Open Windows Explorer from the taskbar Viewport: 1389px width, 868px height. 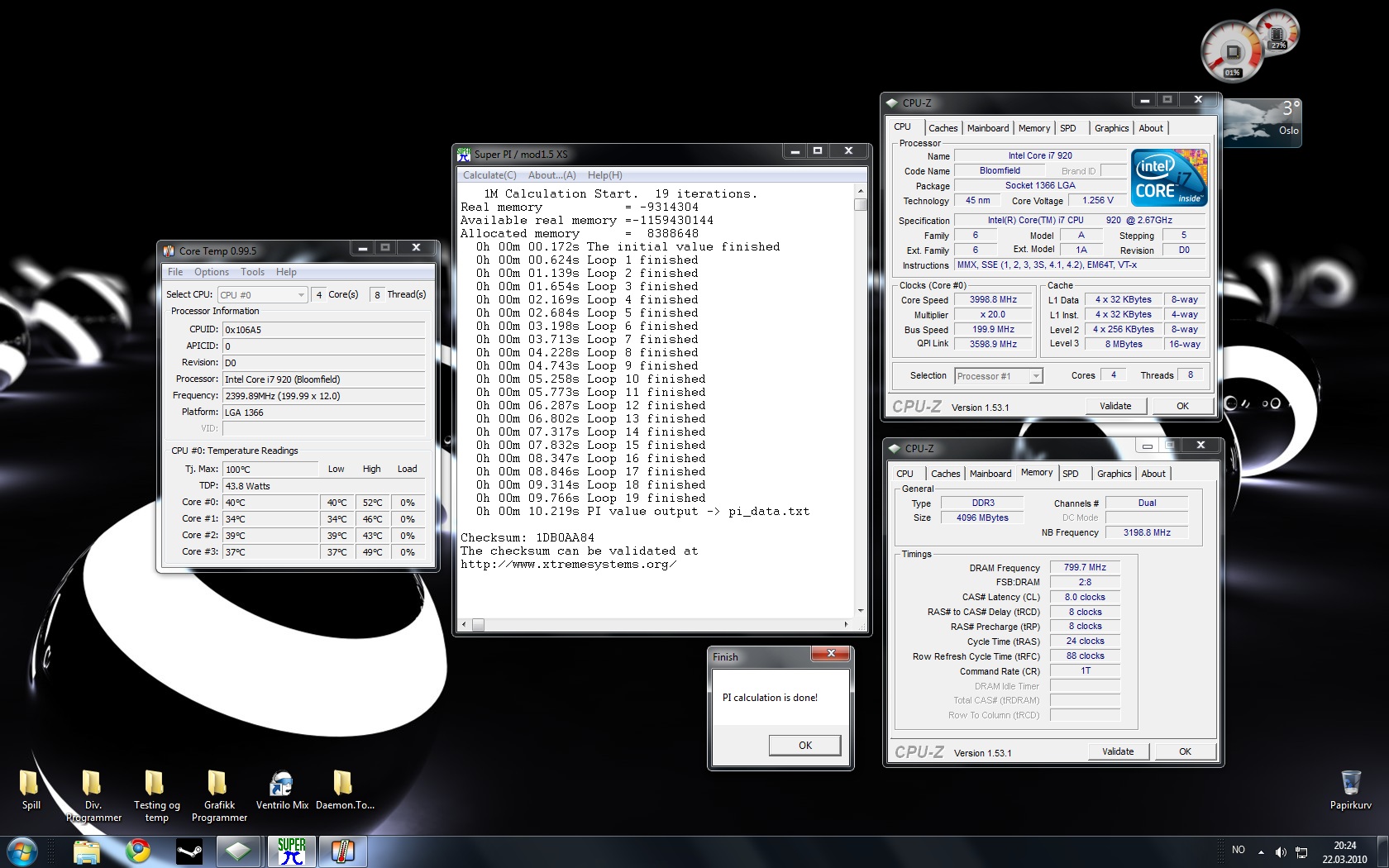pyautogui.click(x=87, y=851)
